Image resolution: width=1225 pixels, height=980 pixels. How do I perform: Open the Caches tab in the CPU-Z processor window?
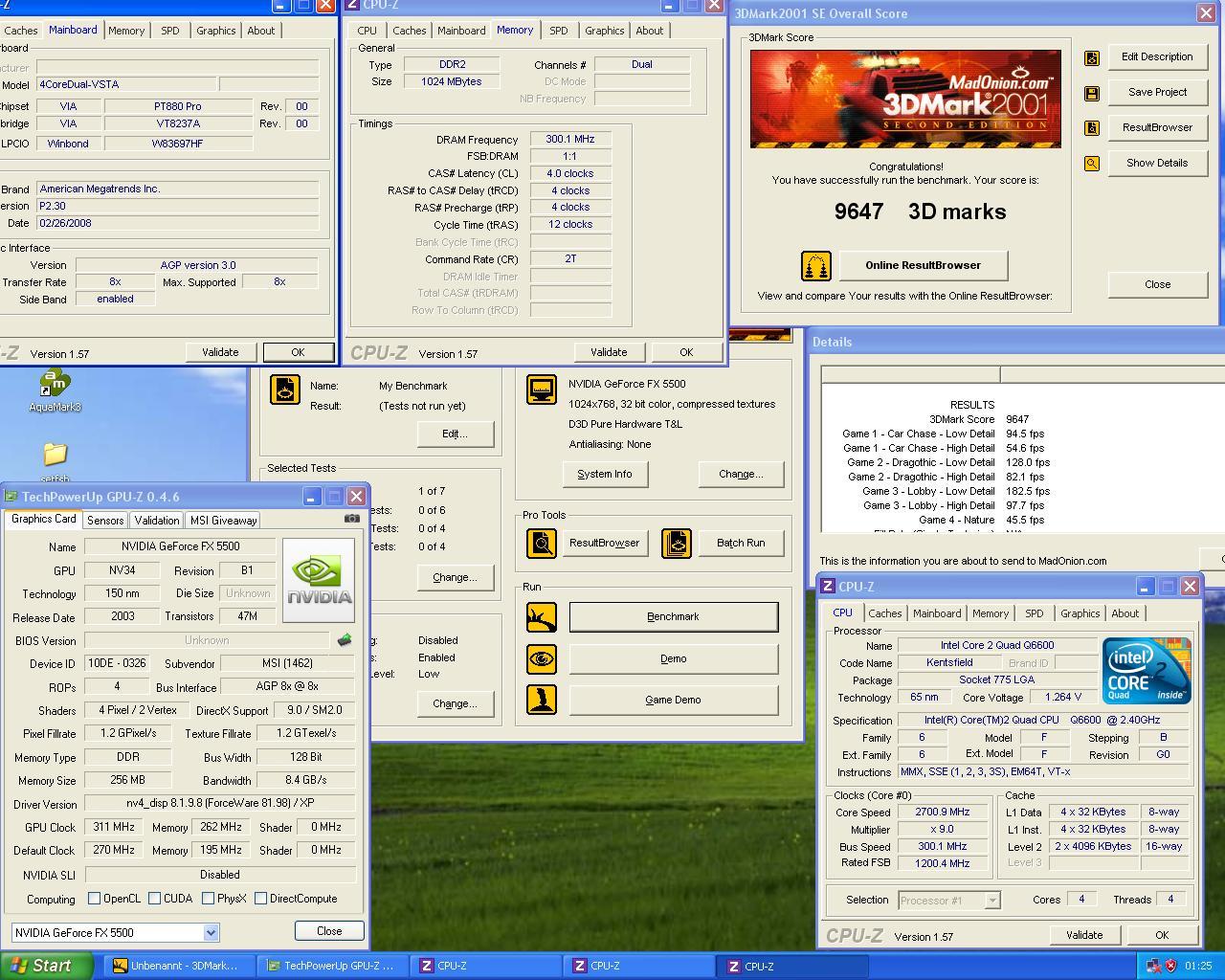[885, 613]
